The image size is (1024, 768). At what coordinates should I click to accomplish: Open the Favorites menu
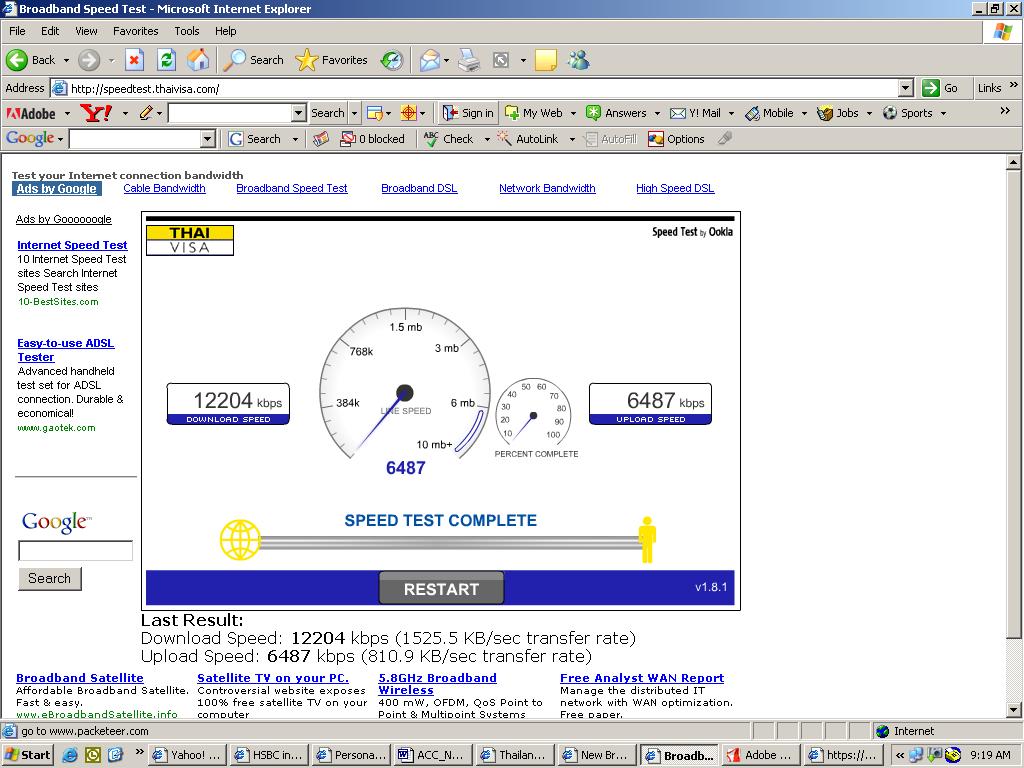135,31
